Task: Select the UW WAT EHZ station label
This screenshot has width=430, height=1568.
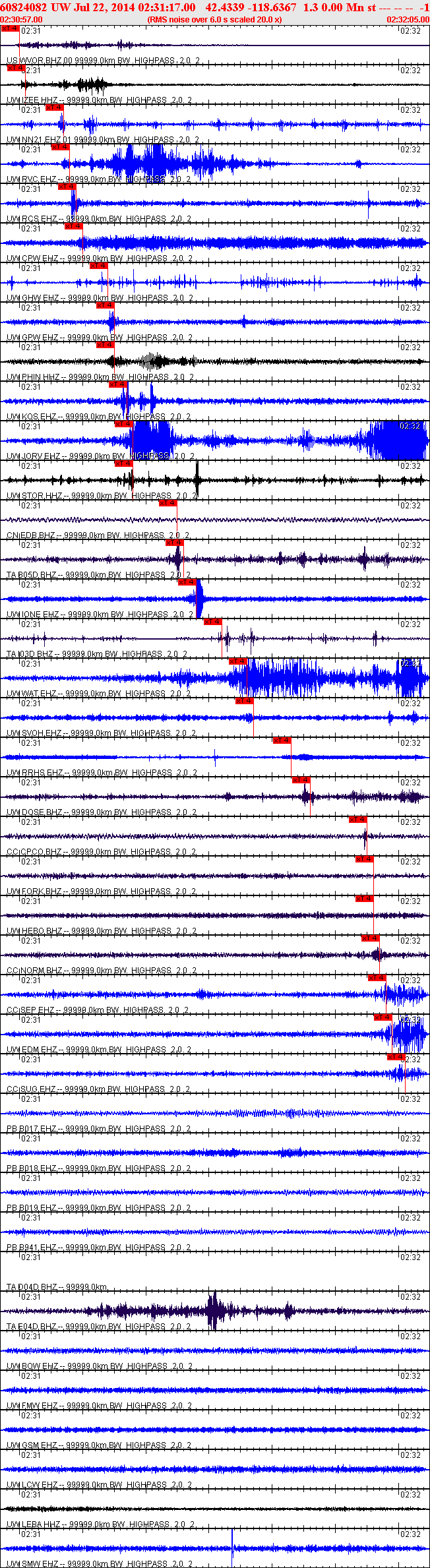Action: (x=99, y=694)
